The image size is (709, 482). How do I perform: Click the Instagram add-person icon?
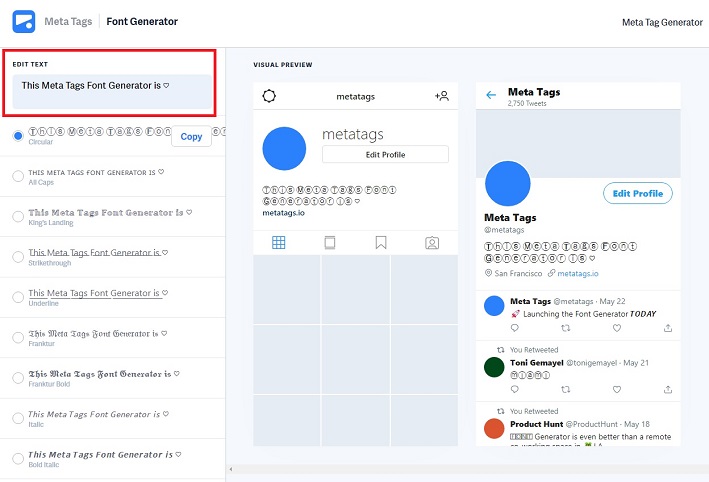(442, 96)
